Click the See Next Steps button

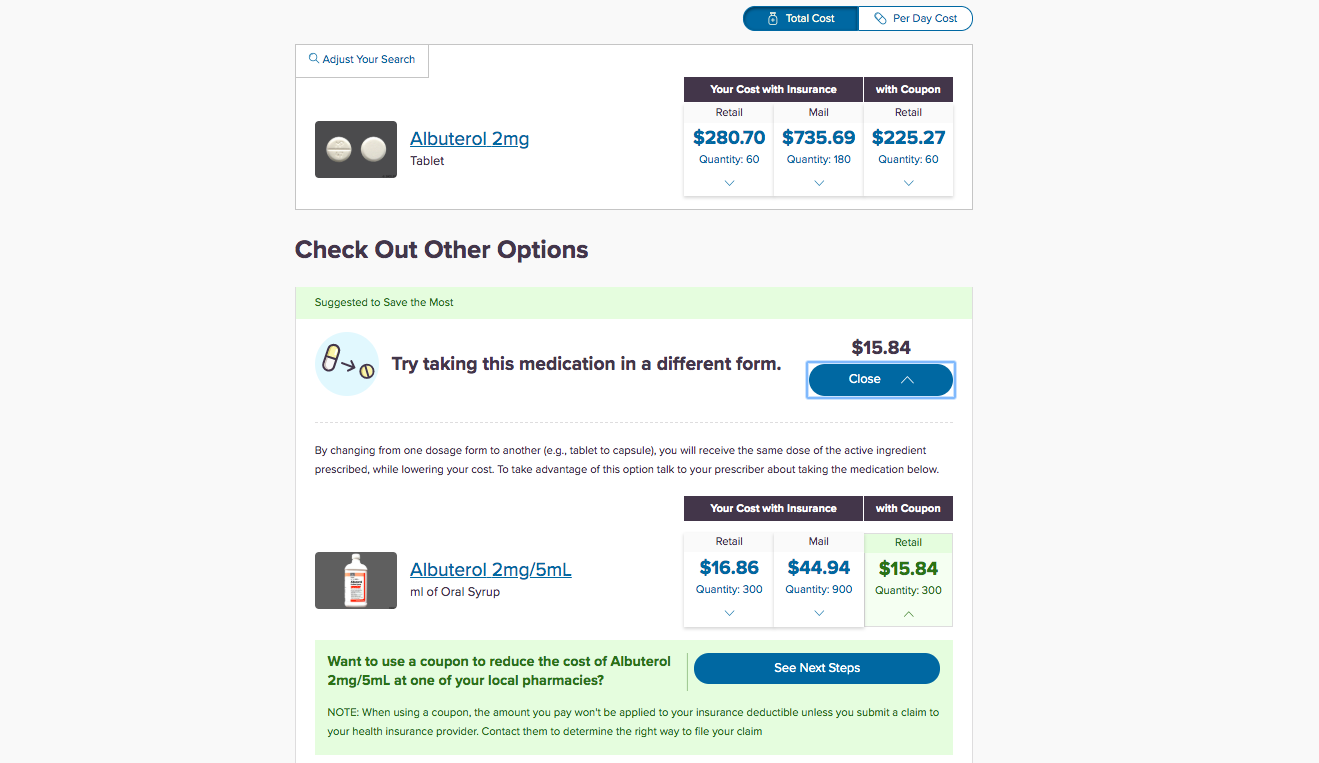pos(817,668)
